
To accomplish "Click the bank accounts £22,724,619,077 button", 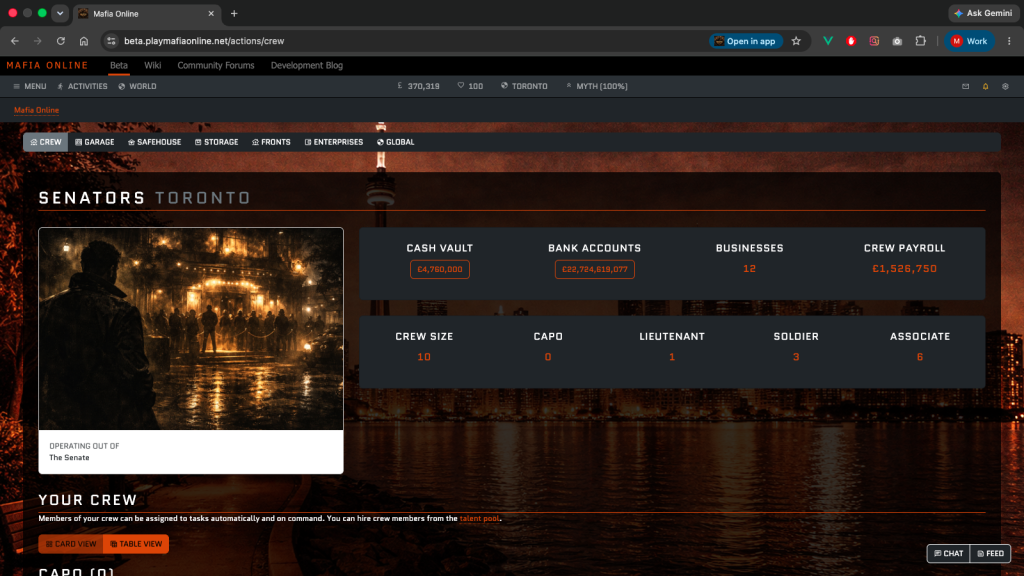I will (x=595, y=269).
